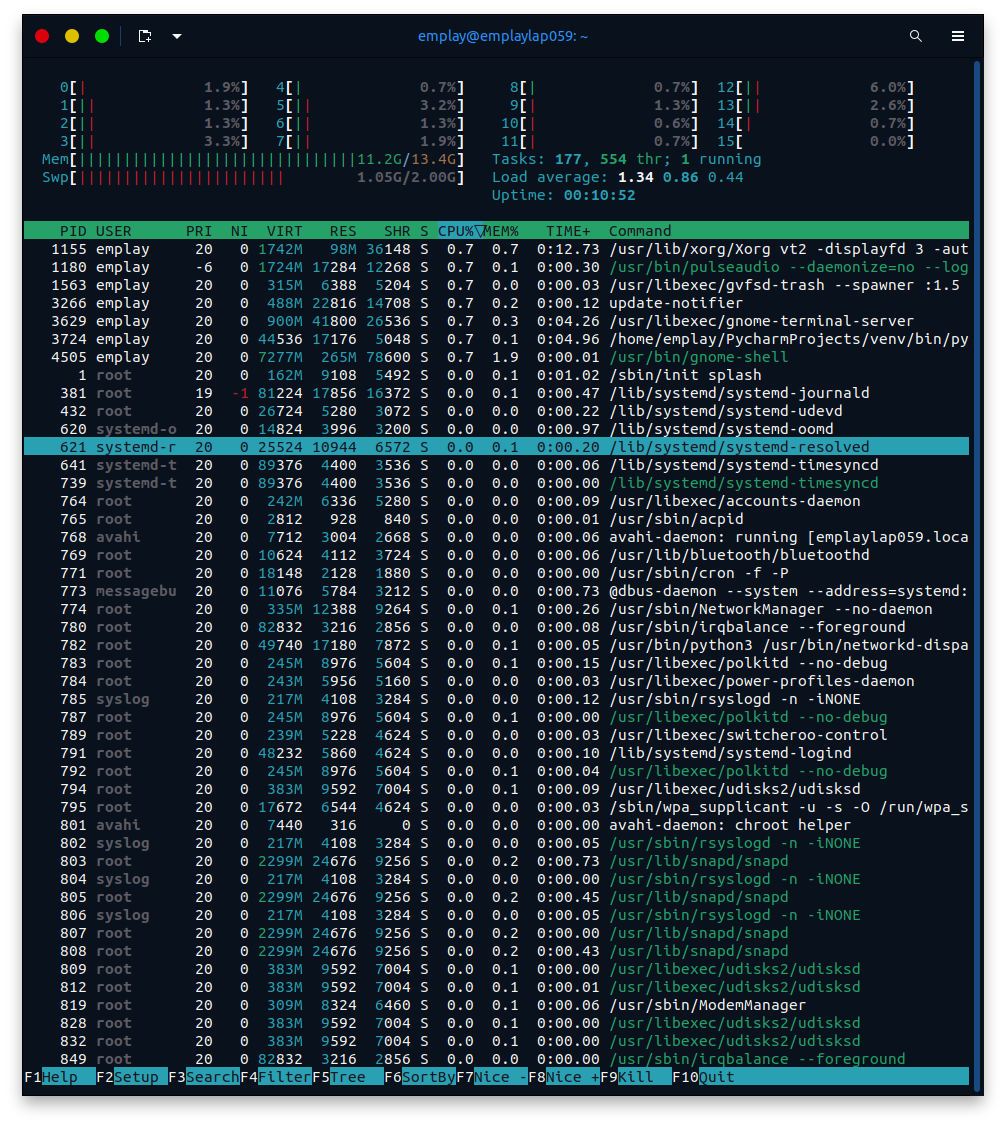
Task: Quit htop with F10
Action: 705,1077
